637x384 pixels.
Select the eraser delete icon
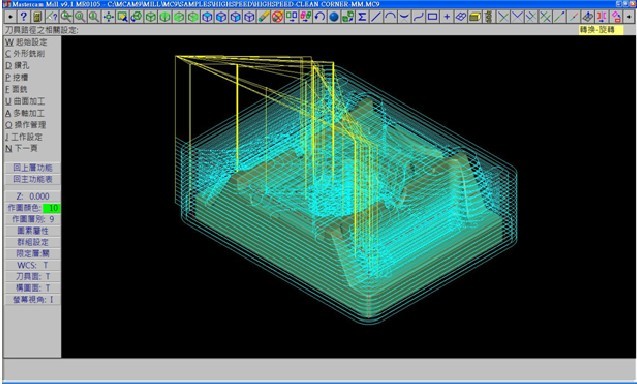point(264,17)
